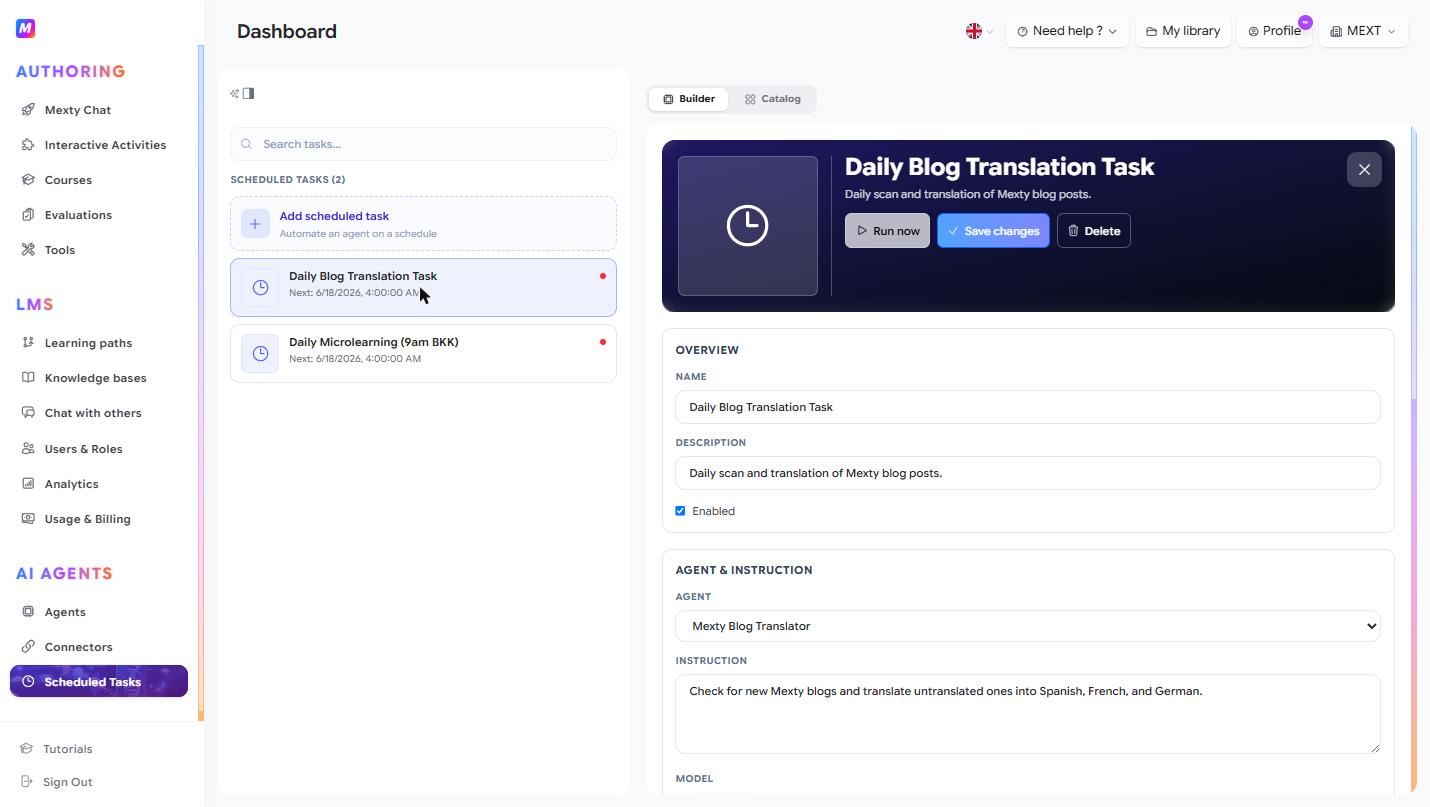Viewport: 1430px width, 807px height.
Task: Open the Agent dropdown Mexty Blog Translator
Action: [1028, 626]
